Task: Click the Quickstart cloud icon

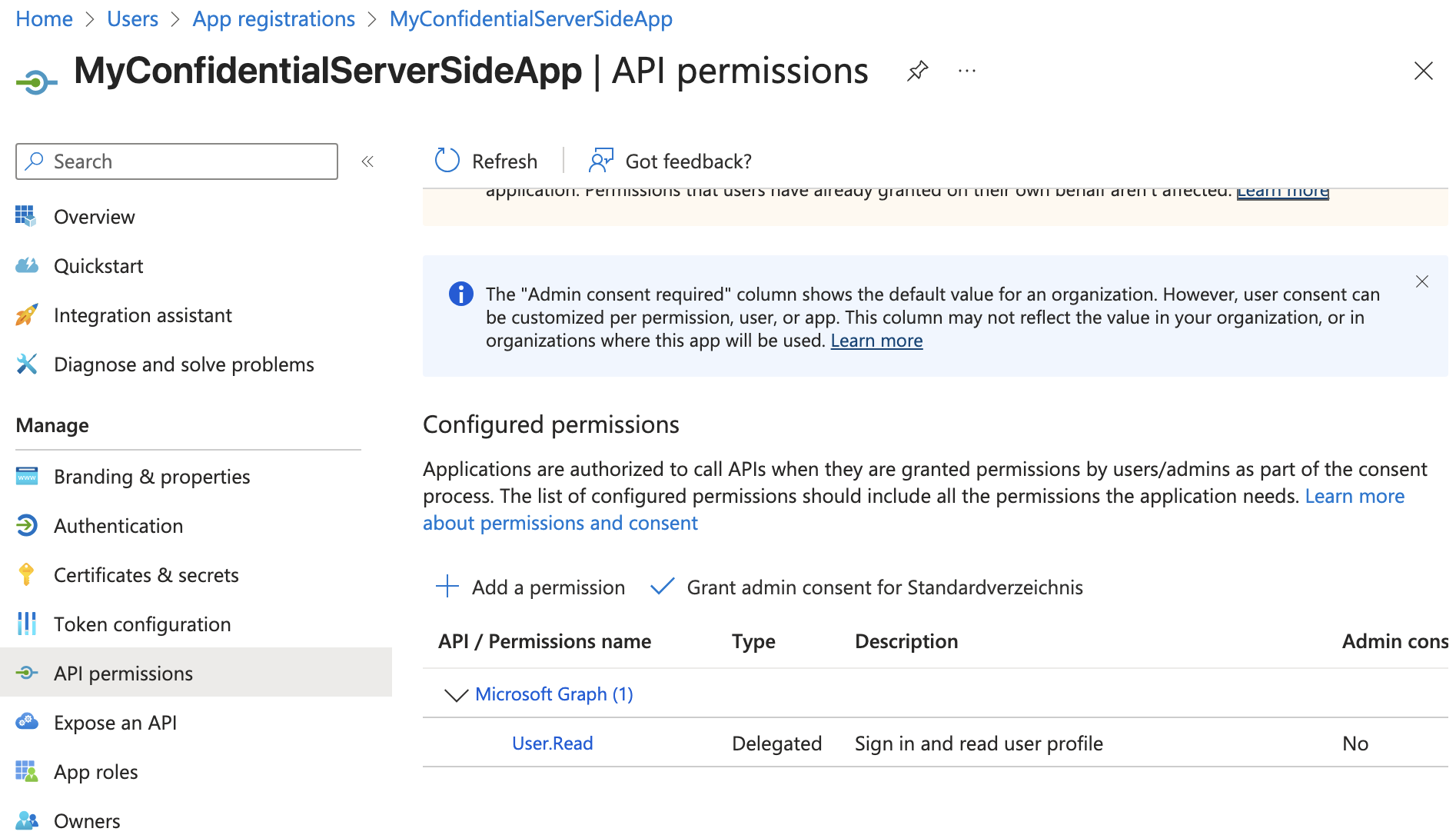Action: click(27, 266)
